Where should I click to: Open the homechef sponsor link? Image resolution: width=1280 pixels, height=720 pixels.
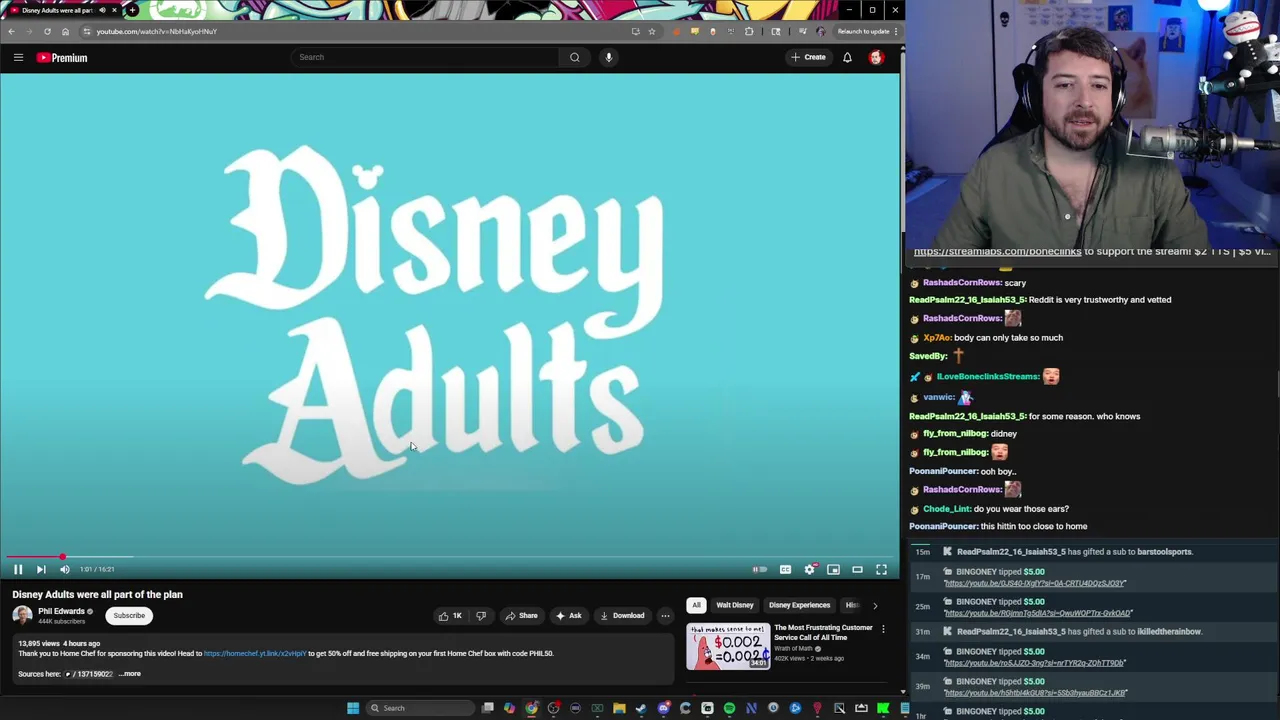[x=255, y=653]
